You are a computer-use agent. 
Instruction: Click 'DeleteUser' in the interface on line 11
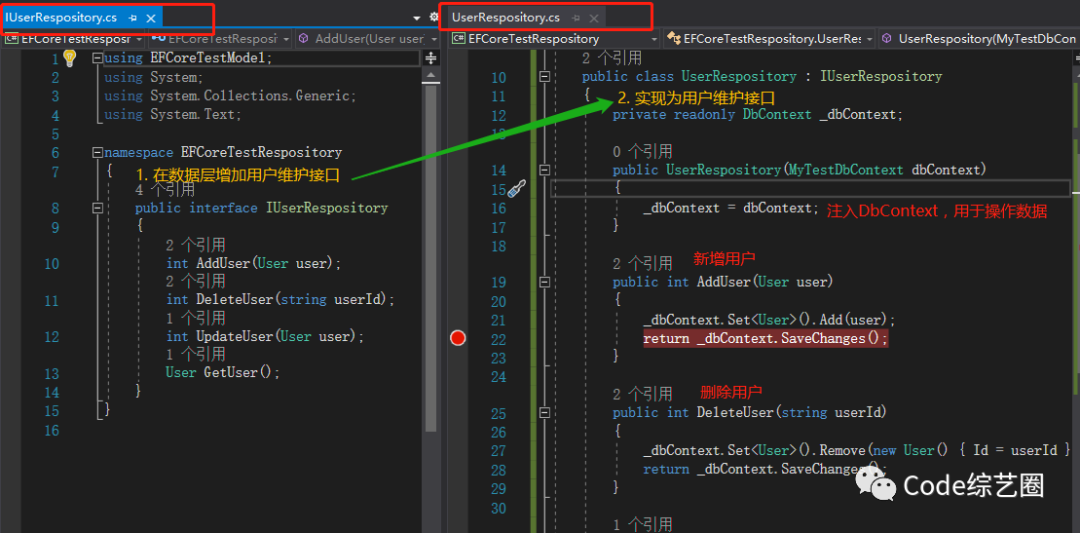235,300
